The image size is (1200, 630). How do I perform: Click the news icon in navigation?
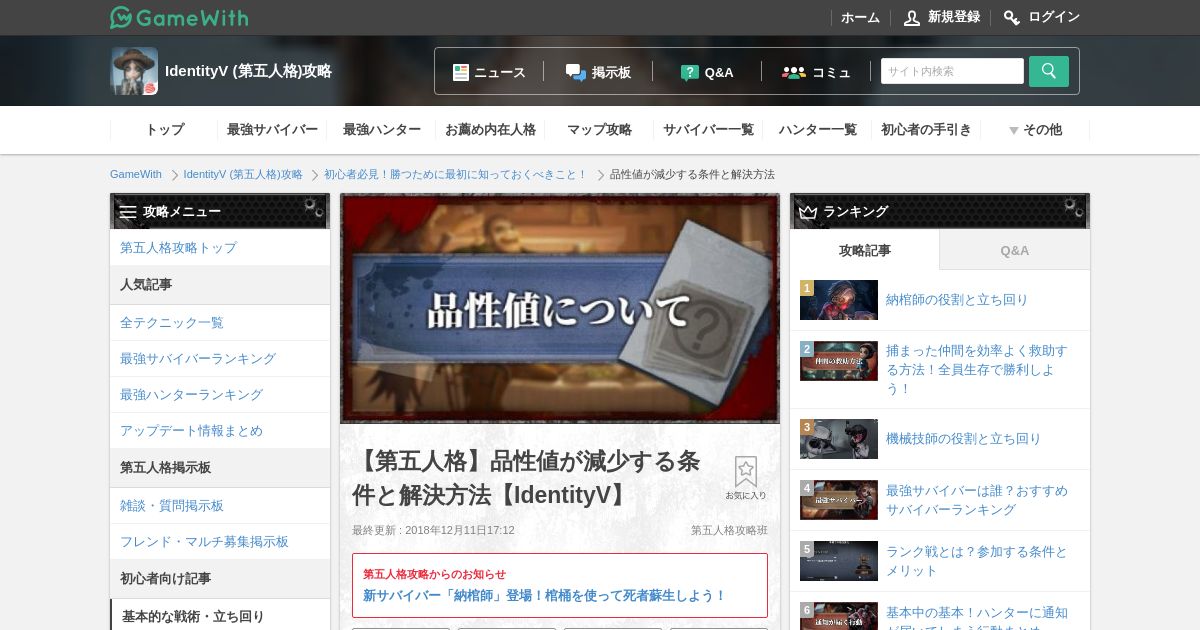461,72
